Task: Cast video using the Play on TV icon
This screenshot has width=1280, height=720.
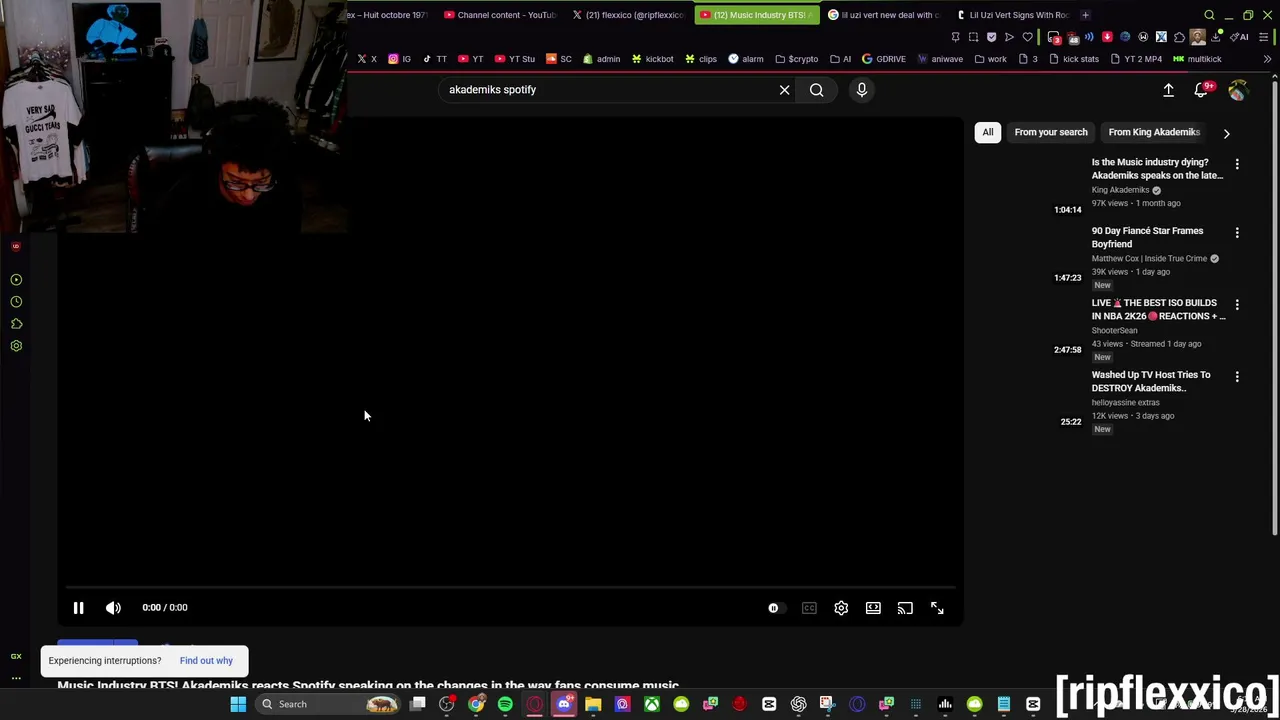Action: (905, 608)
